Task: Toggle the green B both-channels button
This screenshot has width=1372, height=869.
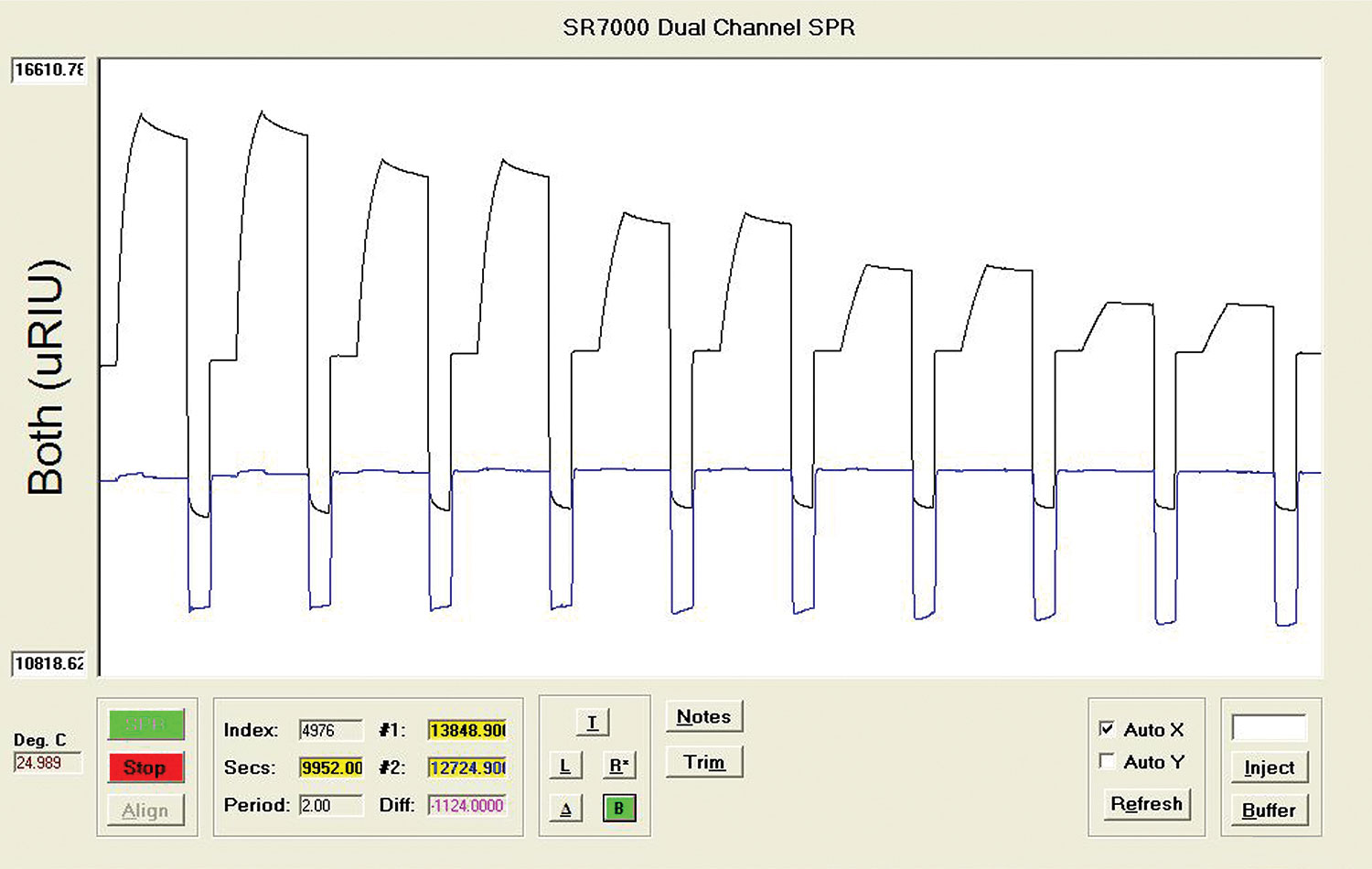Action: pos(619,809)
